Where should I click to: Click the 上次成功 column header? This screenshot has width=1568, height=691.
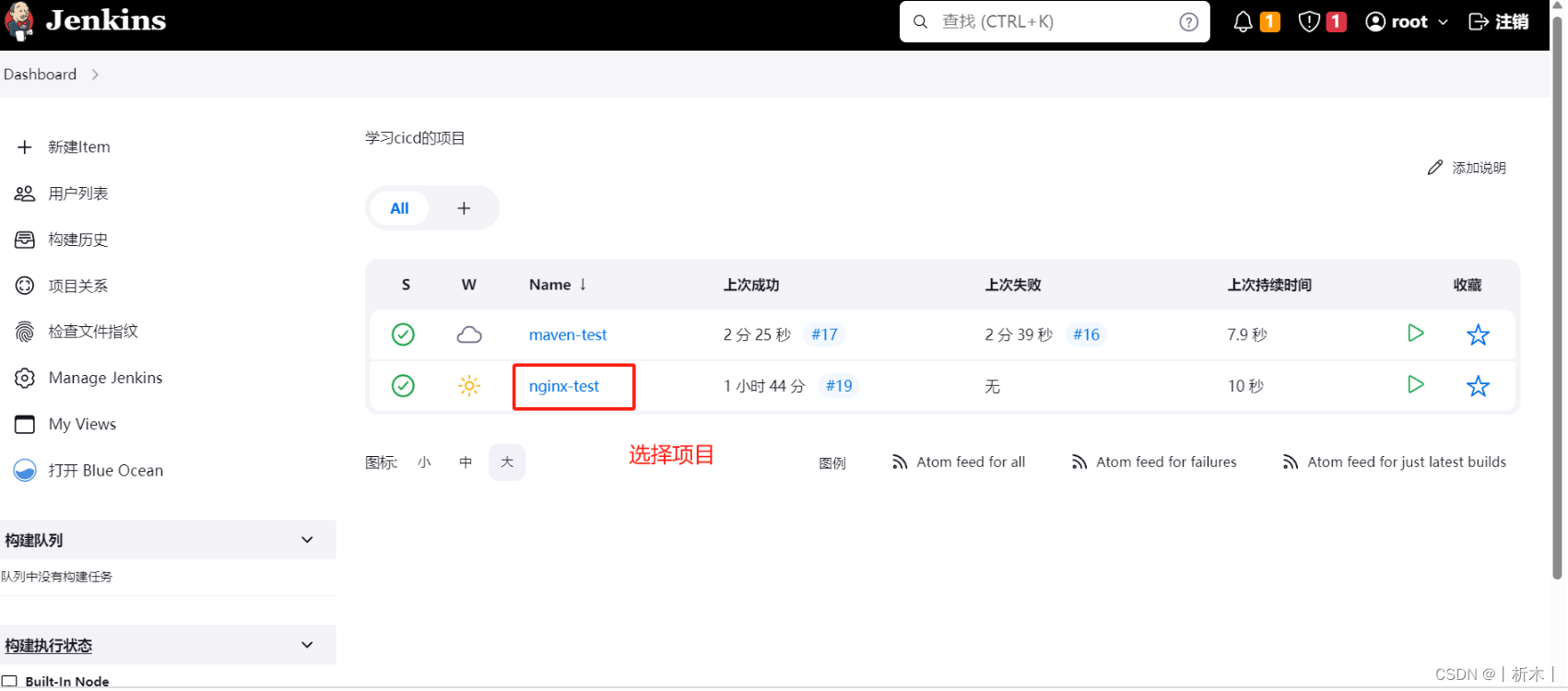coord(751,285)
